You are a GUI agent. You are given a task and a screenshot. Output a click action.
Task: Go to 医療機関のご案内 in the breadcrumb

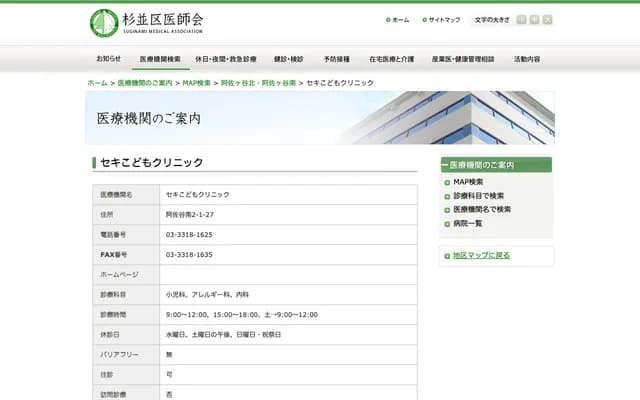(145, 83)
